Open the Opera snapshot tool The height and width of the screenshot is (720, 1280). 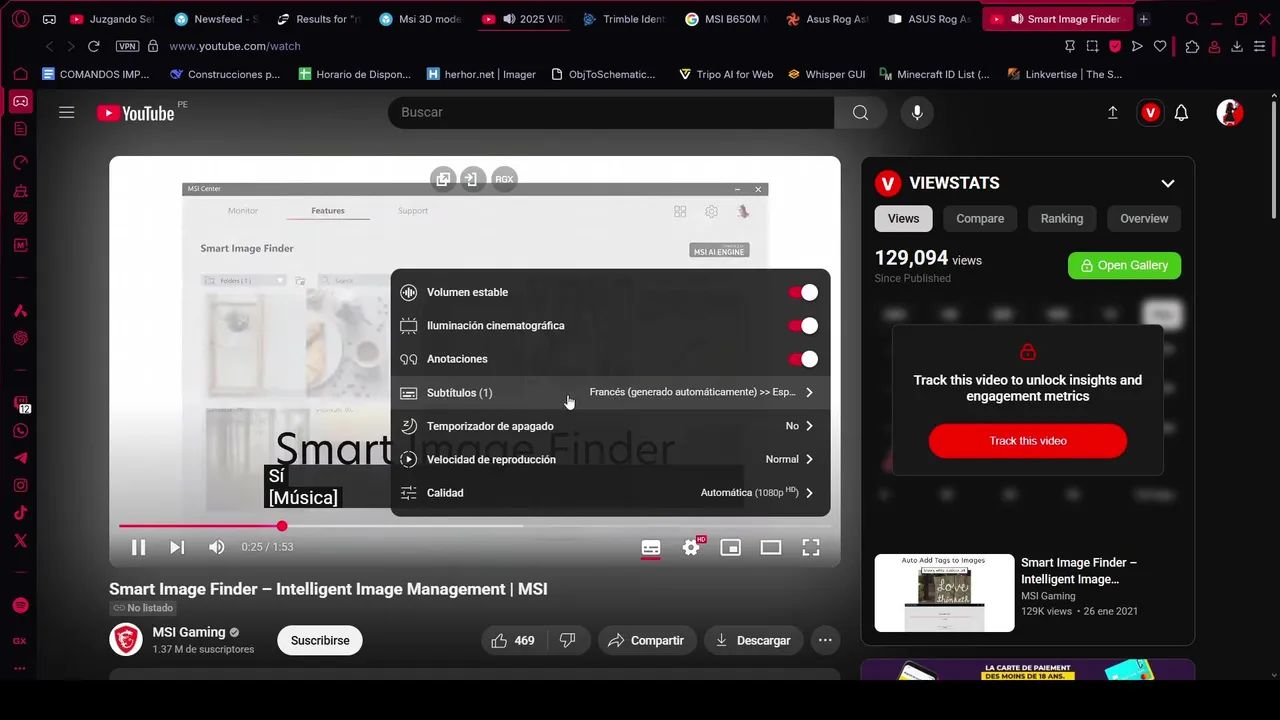point(1092,46)
